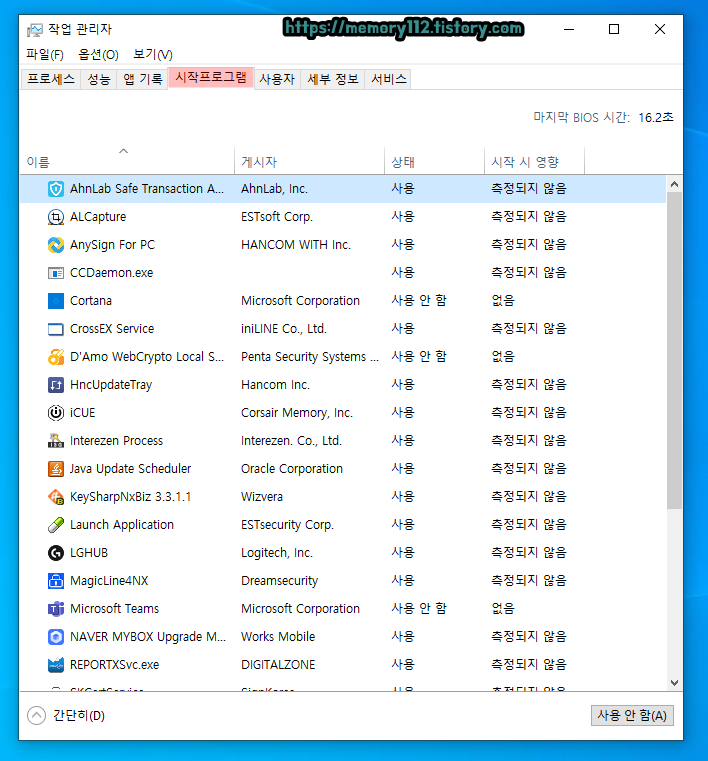Screen dimensions: 708x761
Task: Select the MagicLine4NX entry name
Action: coord(109,581)
